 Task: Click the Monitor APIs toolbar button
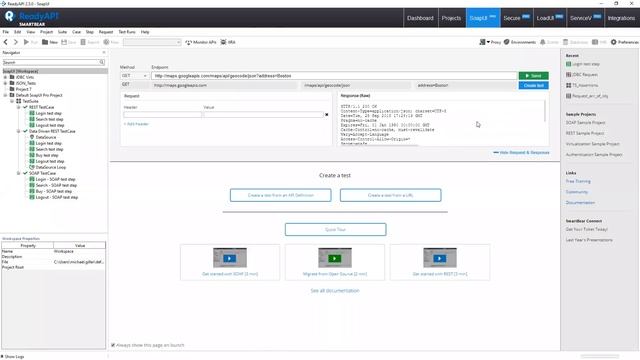200,42
